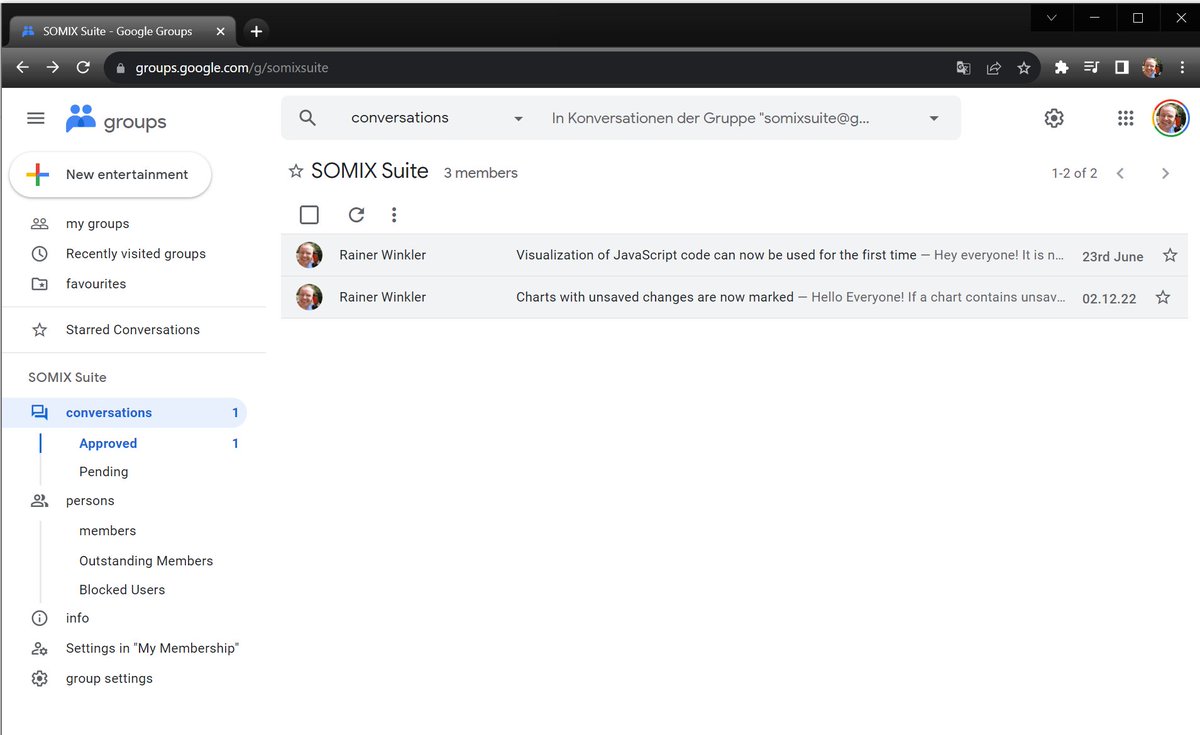Open the settings gear at top right

click(x=1053, y=118)
